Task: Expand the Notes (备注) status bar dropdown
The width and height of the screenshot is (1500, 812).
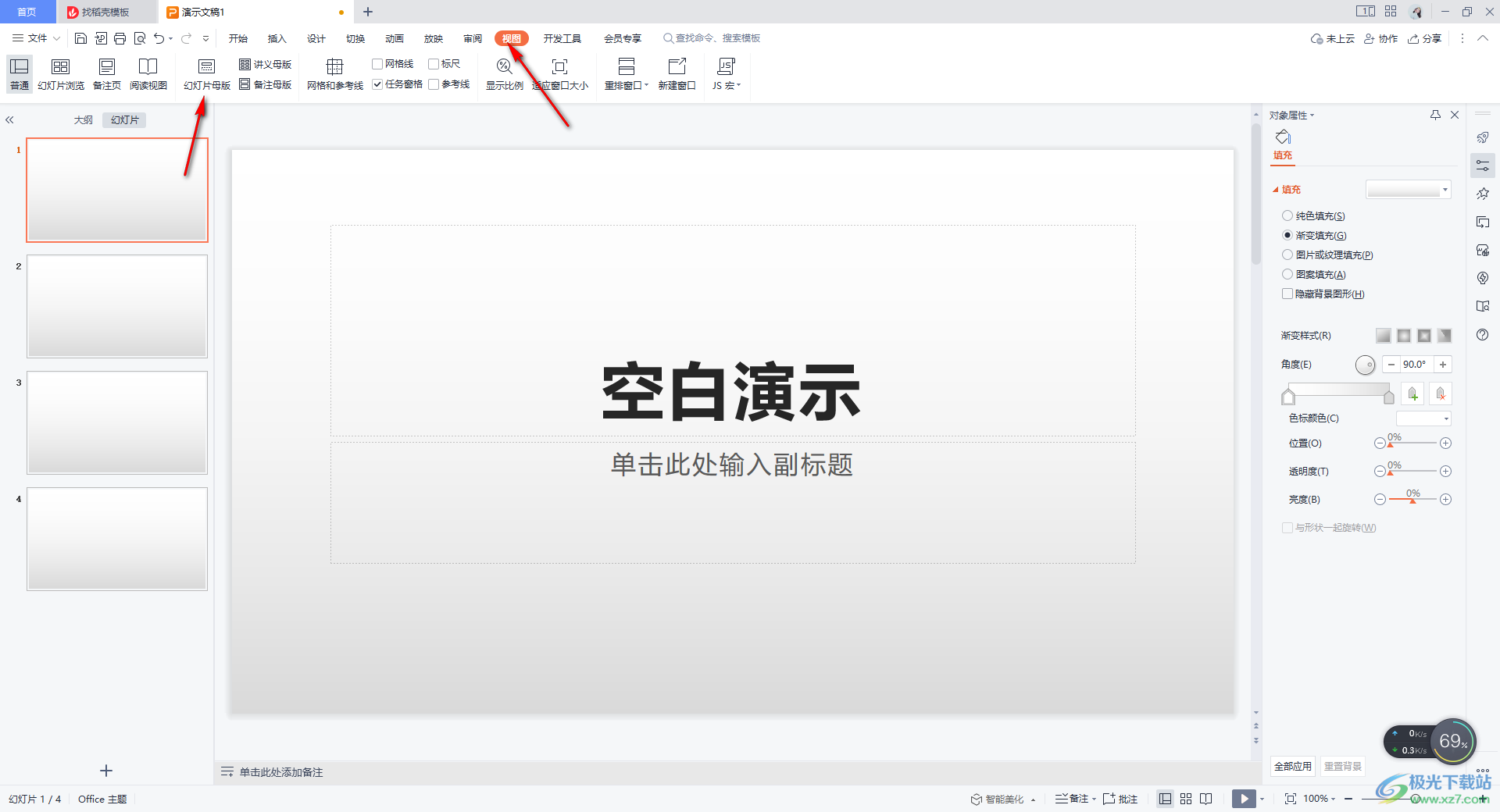Action: (1076, 799)
